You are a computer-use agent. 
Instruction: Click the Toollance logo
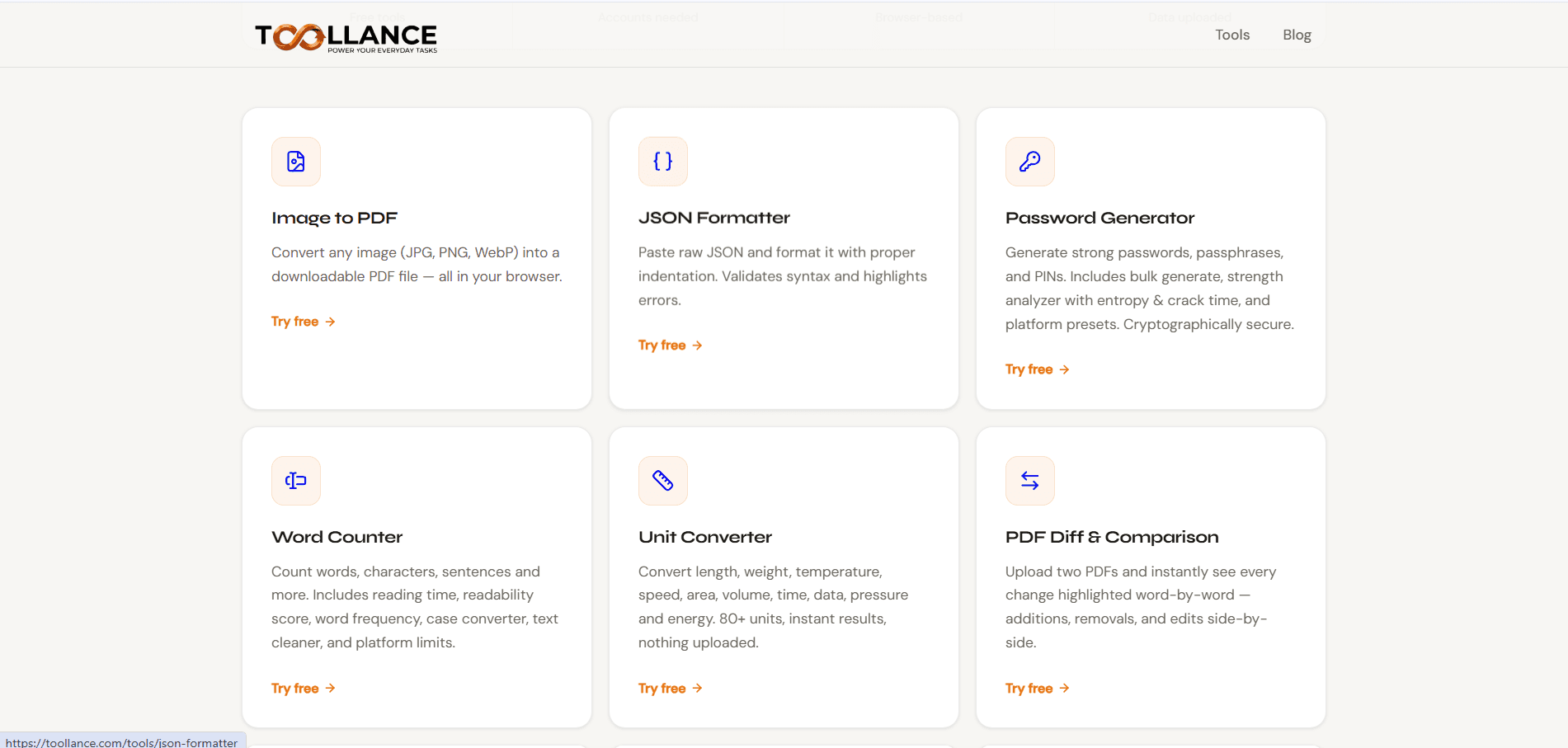pos(346,37)
